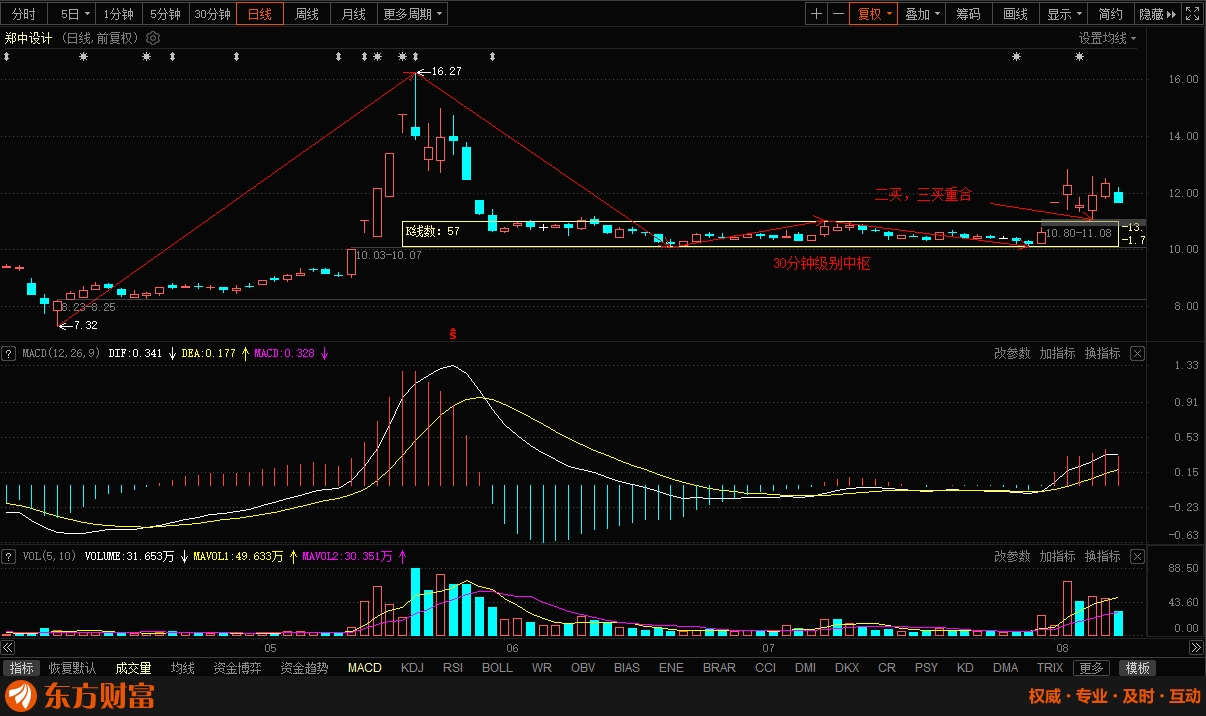Switch to 30分钟 chart period
This screenshot has height=716, width=1206.
212,14
